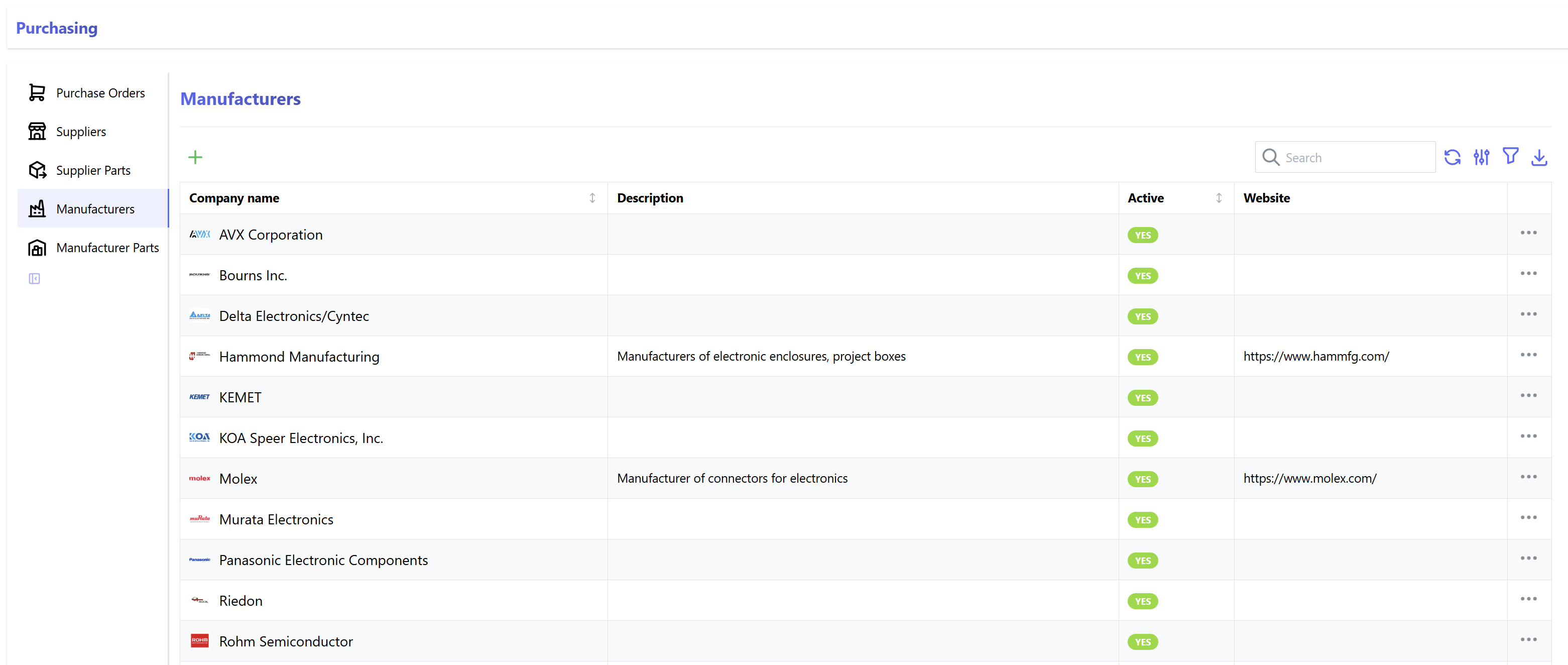The height and width of the screenshot is (665, 1568).
Task: Open the Hammond Manufacturing website link
Action: [x=1316, y=356]
